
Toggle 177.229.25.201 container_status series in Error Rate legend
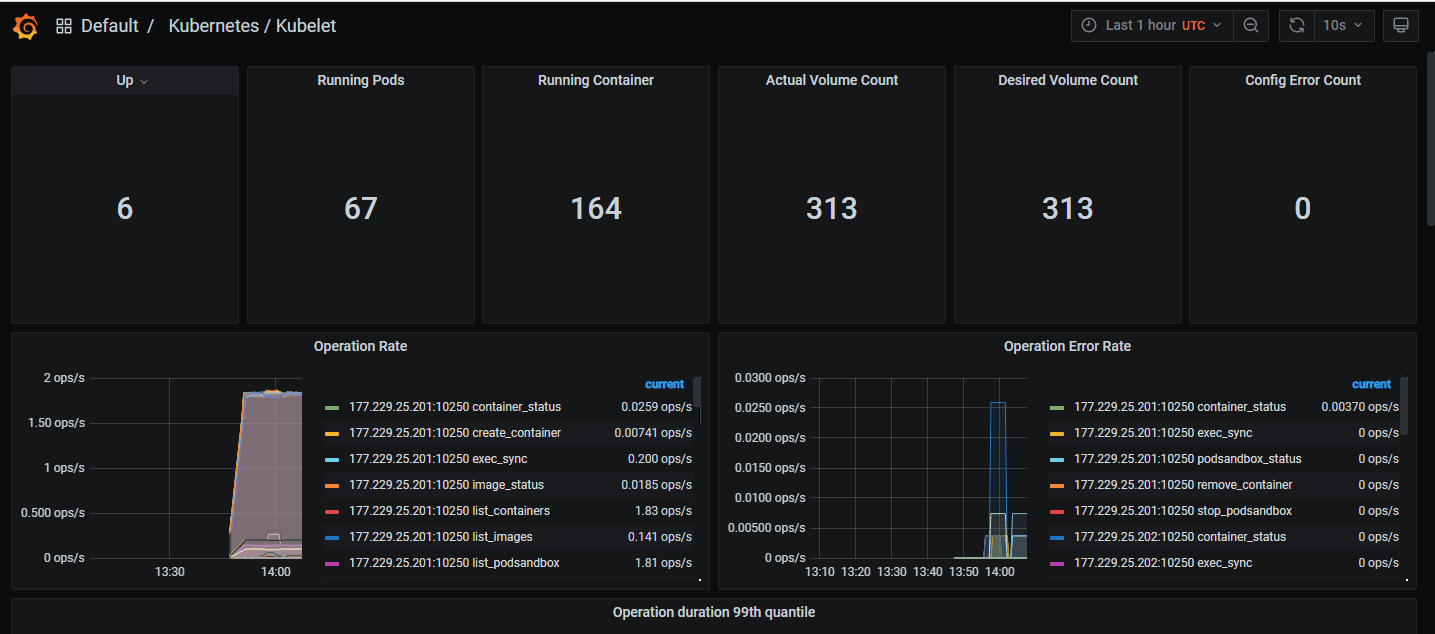coord(1180,407)
